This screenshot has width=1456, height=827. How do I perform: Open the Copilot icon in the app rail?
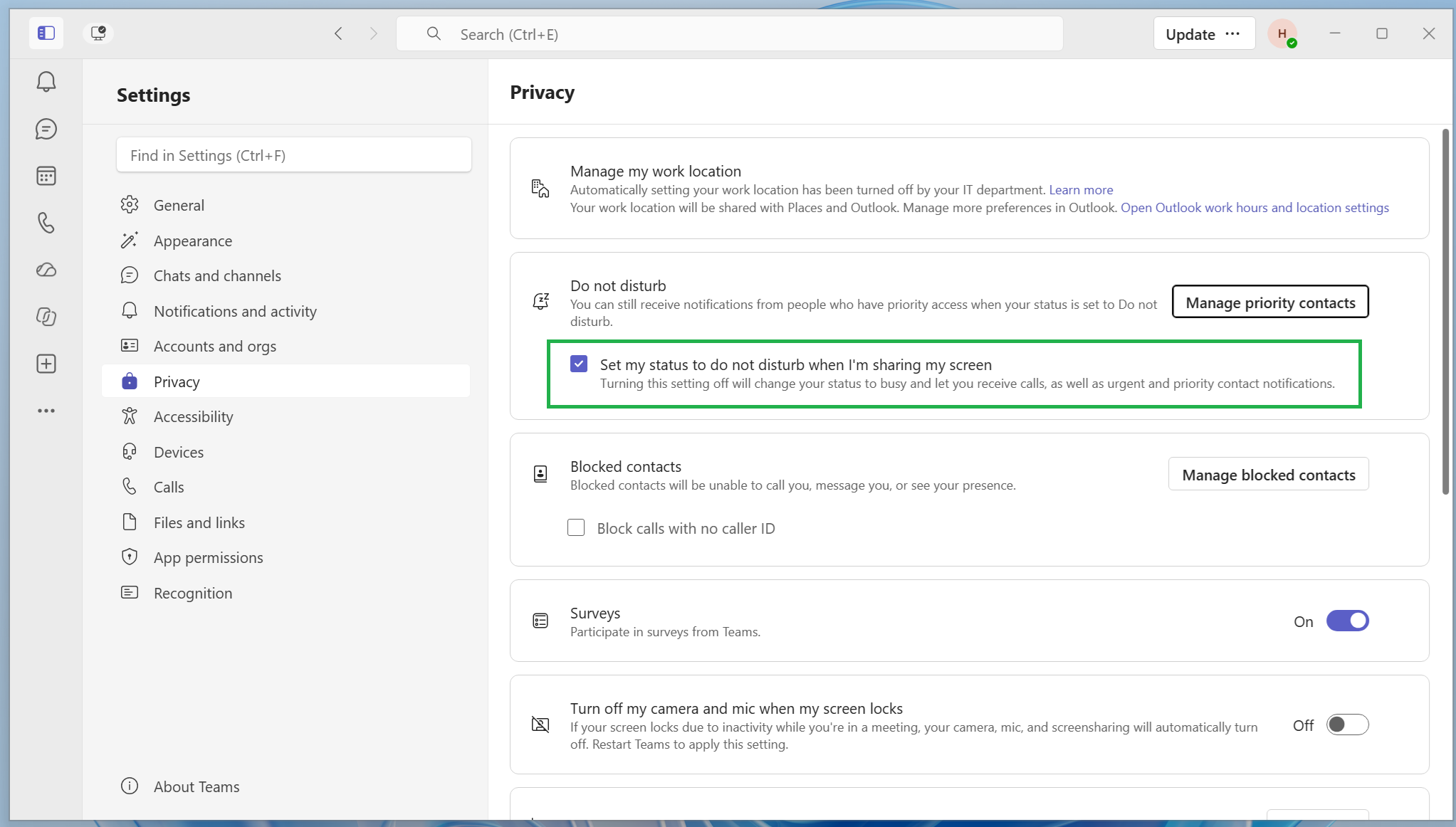click(x=46, y=317)
